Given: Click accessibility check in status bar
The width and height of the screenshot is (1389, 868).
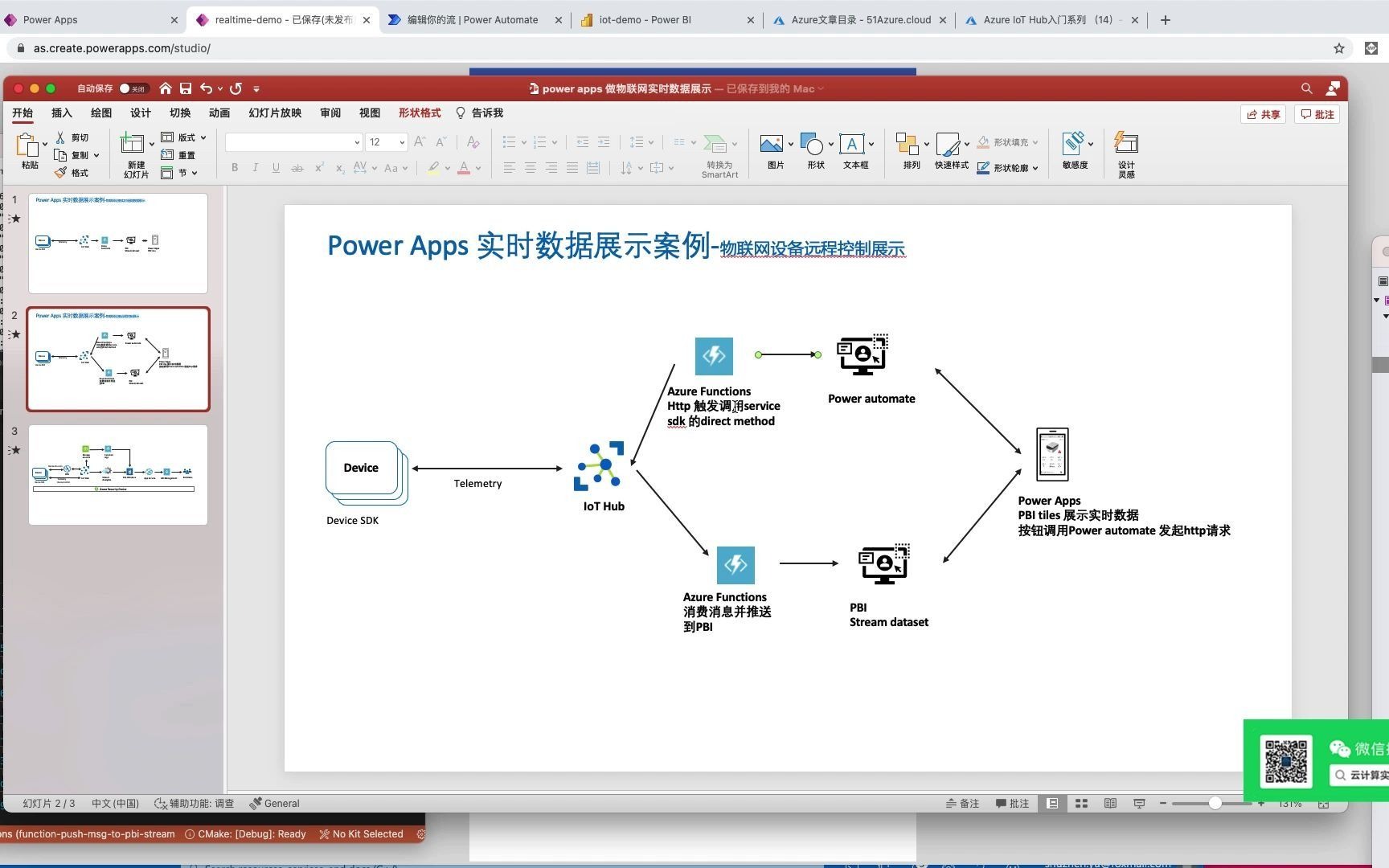Looking at the screenshot, I should pos(194,803).
